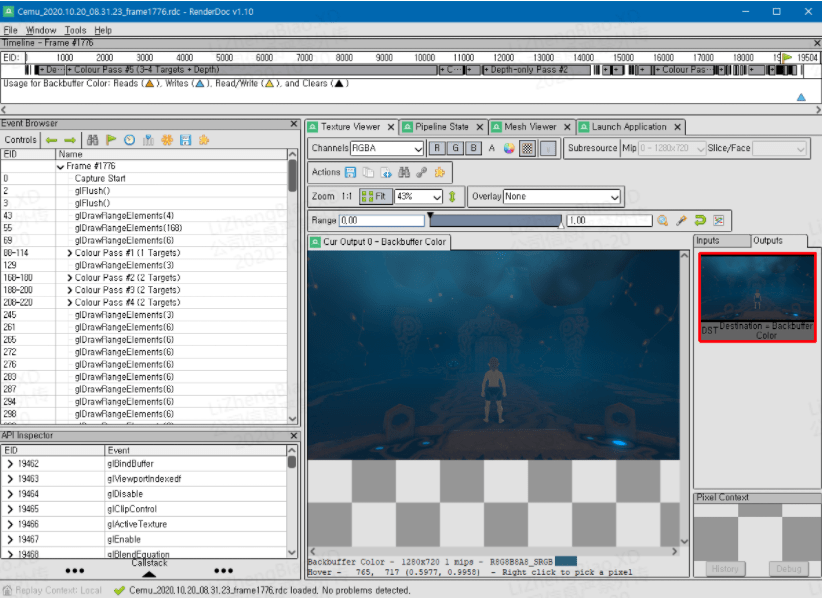The height and width of the screenshot is (598, 822).
Task: Save the texture using the Actions floppy icon
Action: tap(350, 172)
